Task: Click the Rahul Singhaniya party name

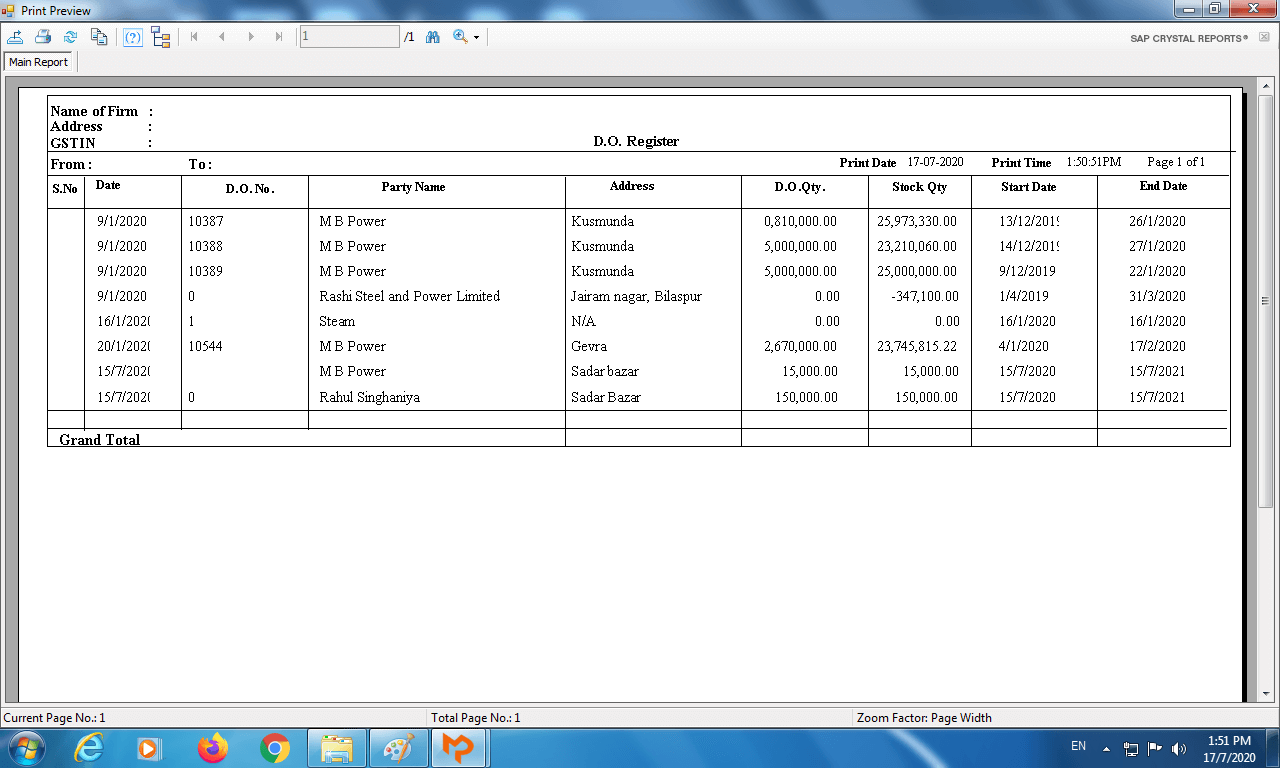Action: click(x=370, y=397)
